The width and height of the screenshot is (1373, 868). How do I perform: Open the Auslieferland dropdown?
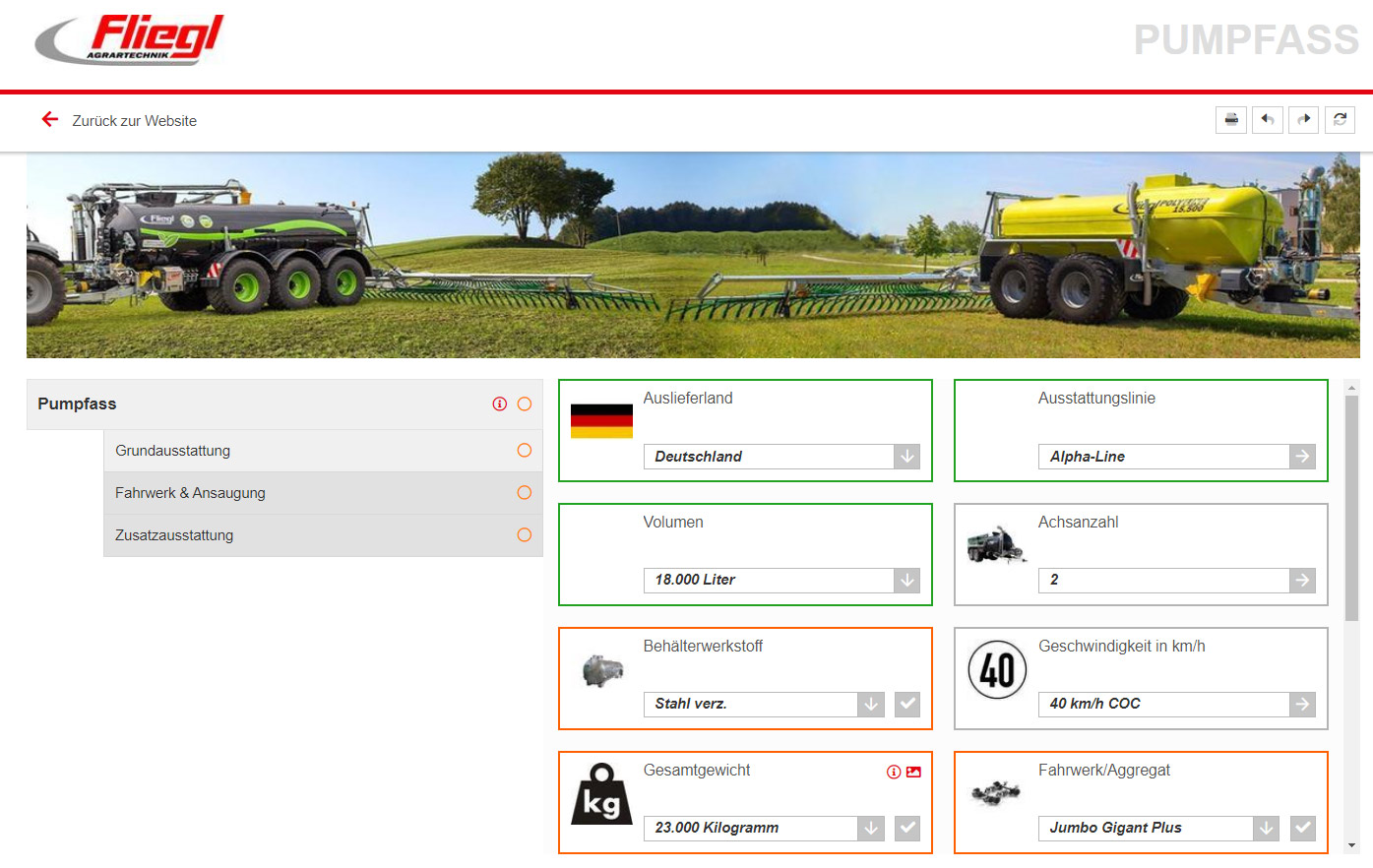[x=906, y=457]
